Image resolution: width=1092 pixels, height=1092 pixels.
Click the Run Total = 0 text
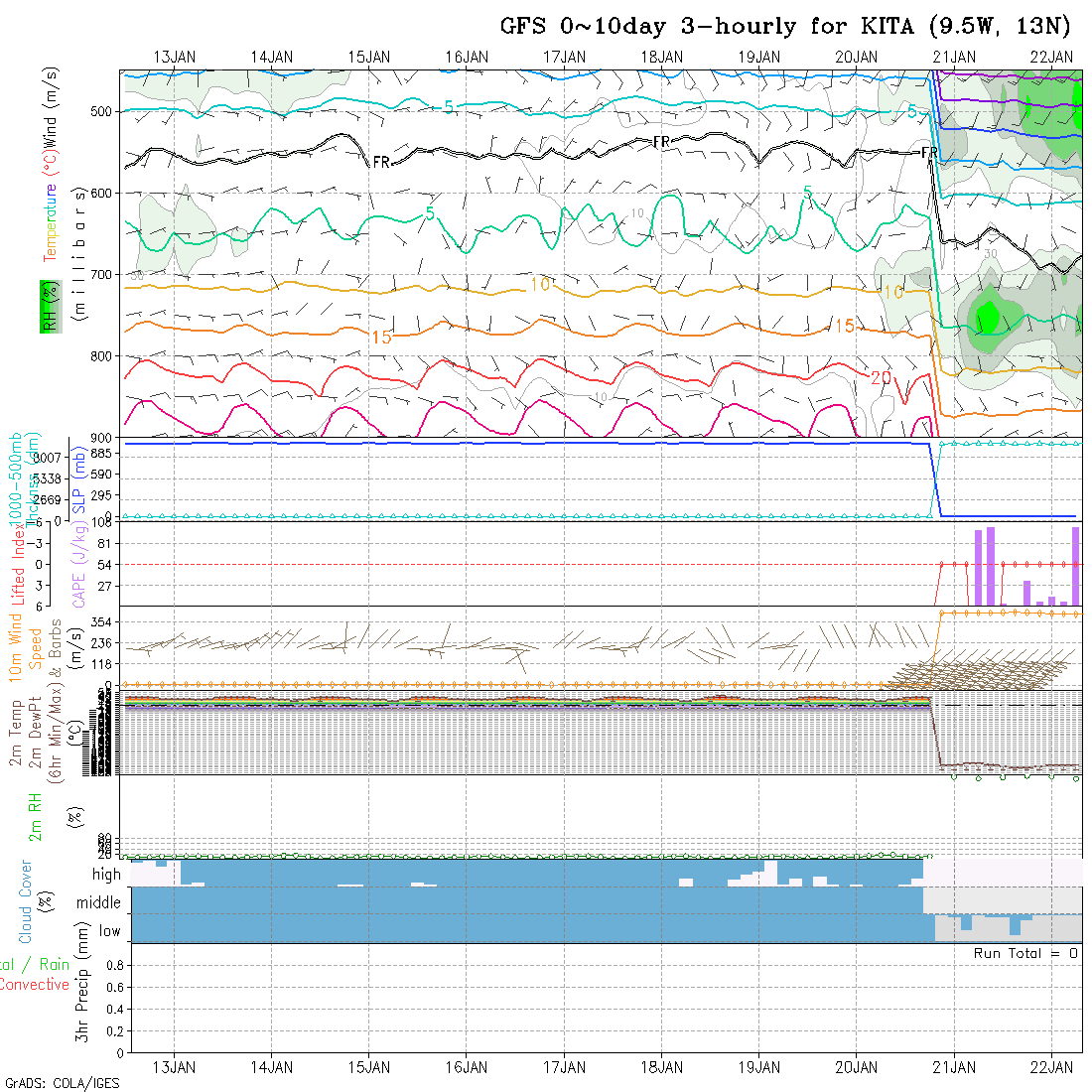[x=1025, y=953]
